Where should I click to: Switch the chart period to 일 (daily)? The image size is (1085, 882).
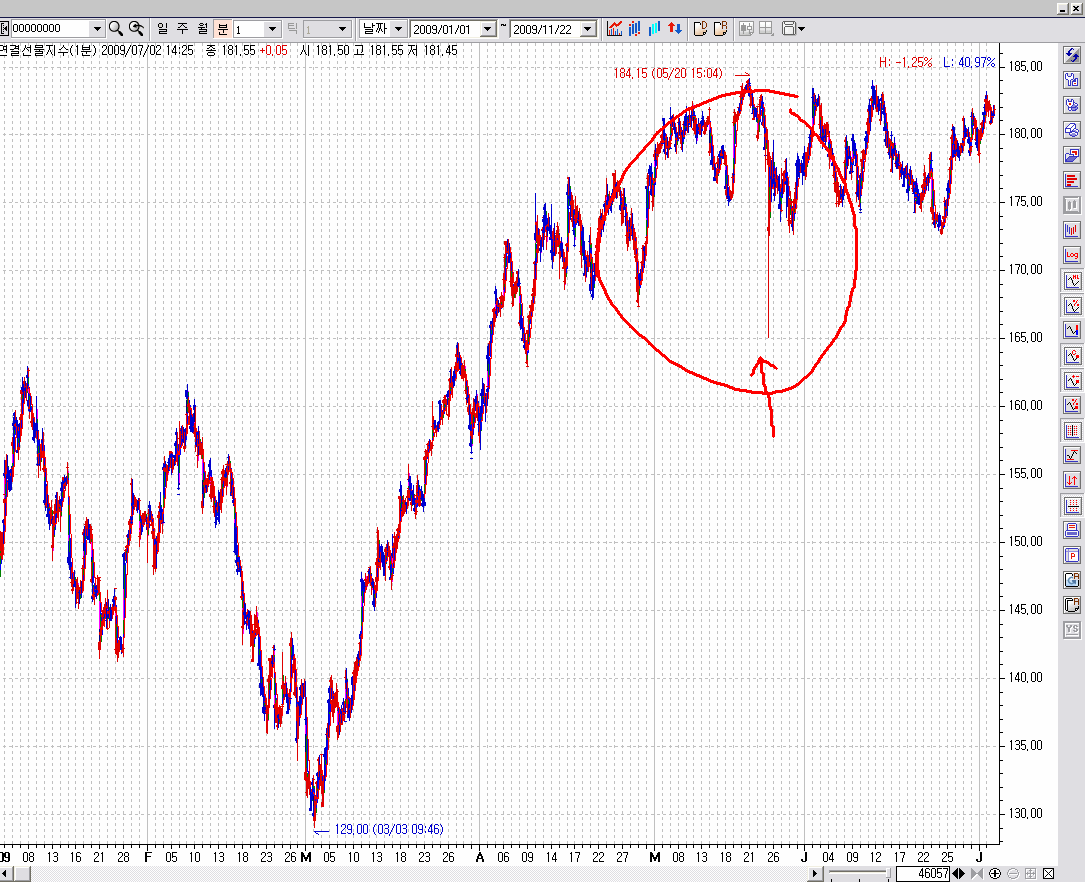pos(163,29)
